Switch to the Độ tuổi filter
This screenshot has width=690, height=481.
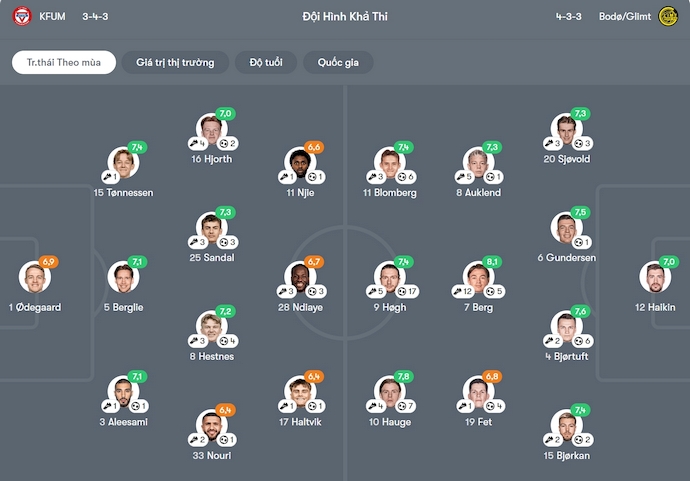[265, 62]
